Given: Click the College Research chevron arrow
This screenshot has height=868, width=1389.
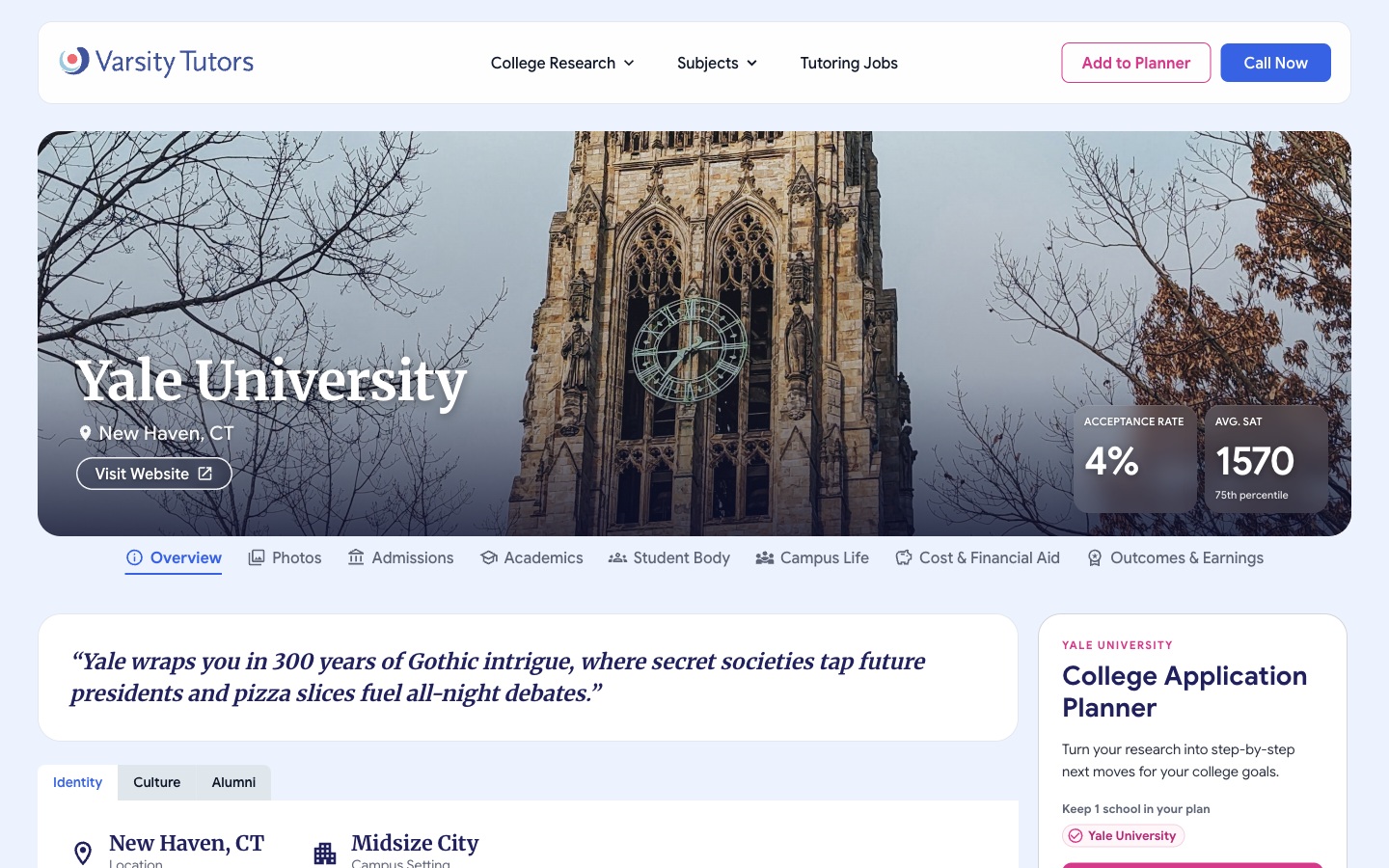Looking at the screenshot, I should pos(629,63).
